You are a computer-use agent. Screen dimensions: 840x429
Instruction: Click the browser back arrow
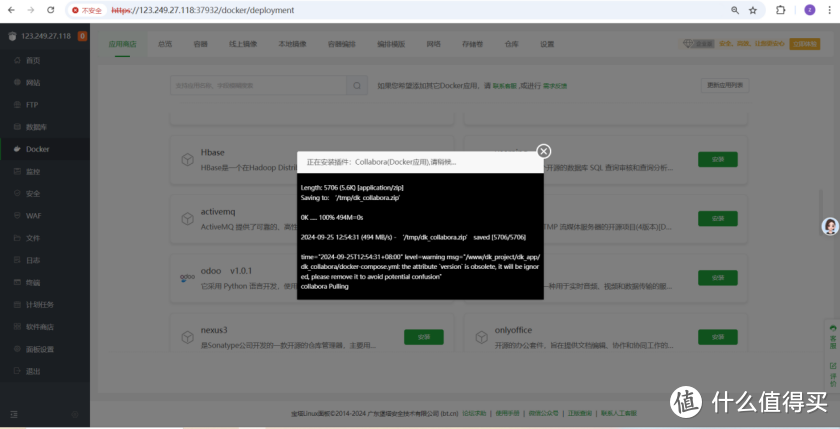point(11,10)
